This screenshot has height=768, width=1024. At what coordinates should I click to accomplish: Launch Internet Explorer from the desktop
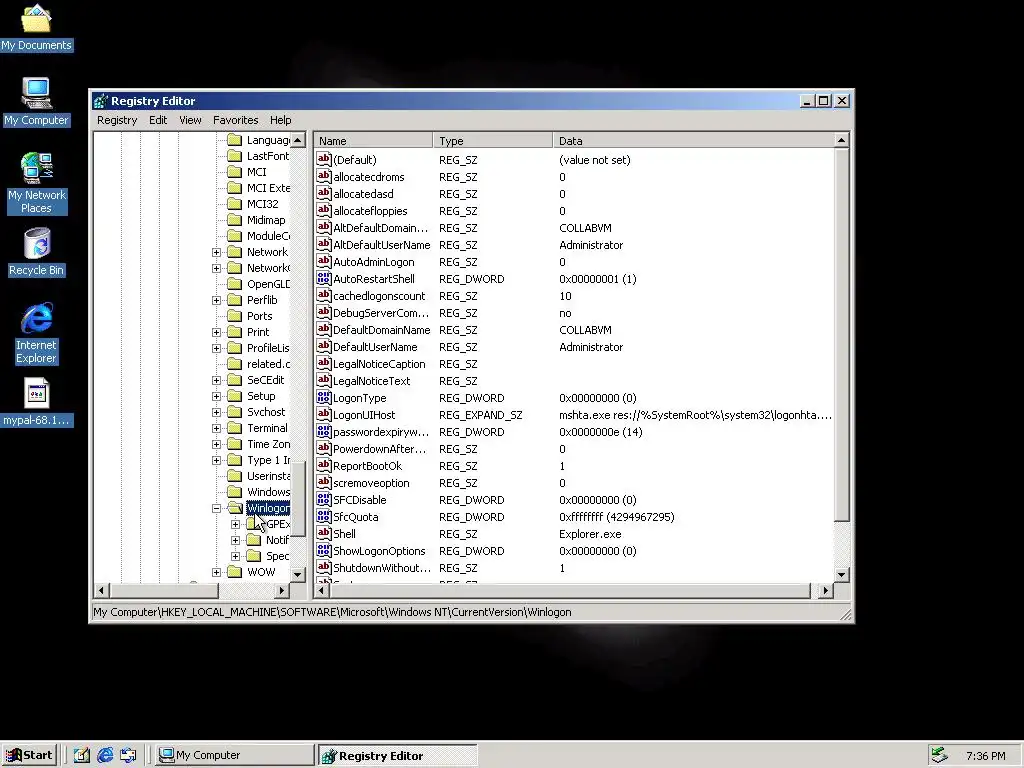coord(37,332)
